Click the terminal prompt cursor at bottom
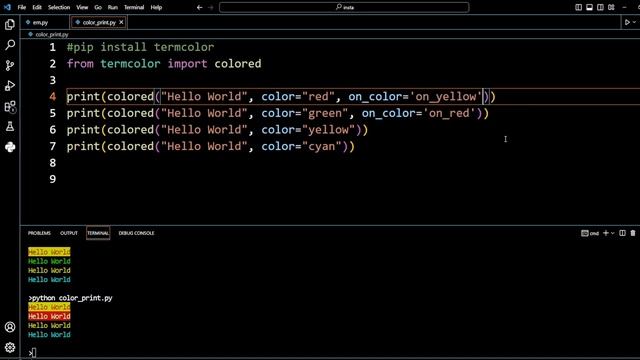The width and height of the screenshot is (640, 360). pos(33,353)
